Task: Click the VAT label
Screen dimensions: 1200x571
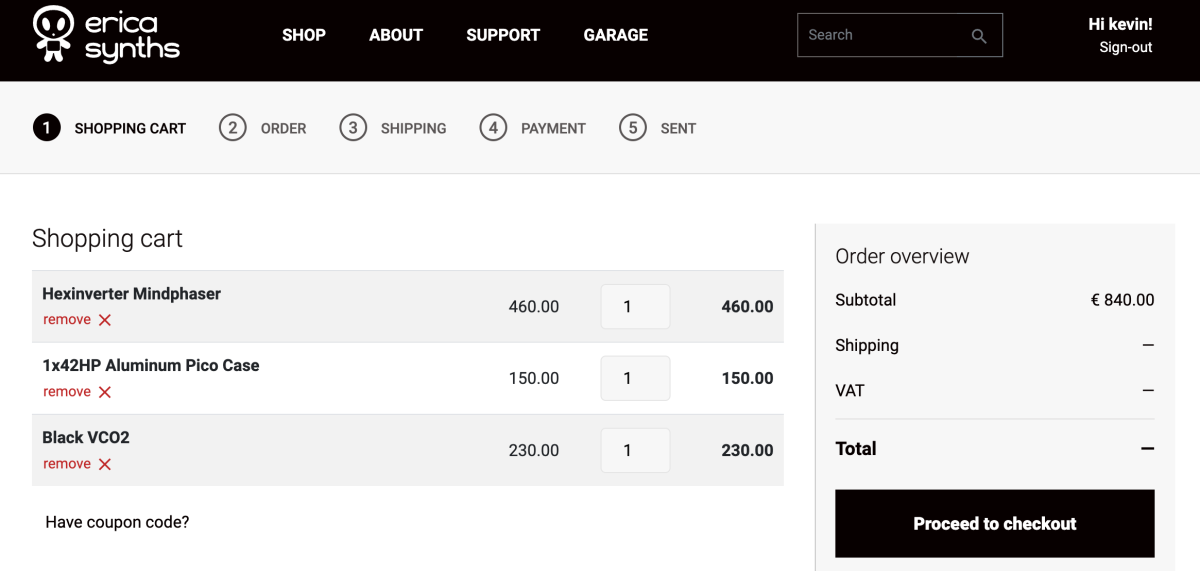Action: [x=850, y=391]
